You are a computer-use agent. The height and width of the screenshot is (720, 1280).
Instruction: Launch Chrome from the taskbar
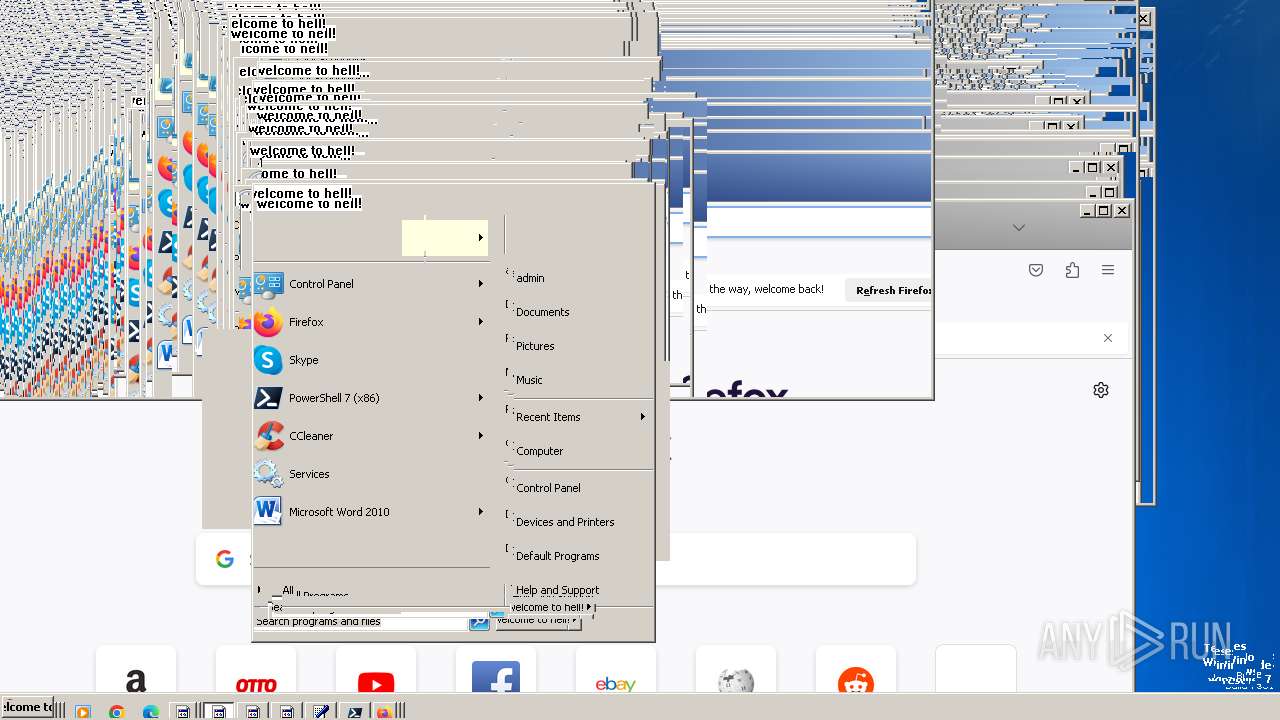tap(117, 712)
